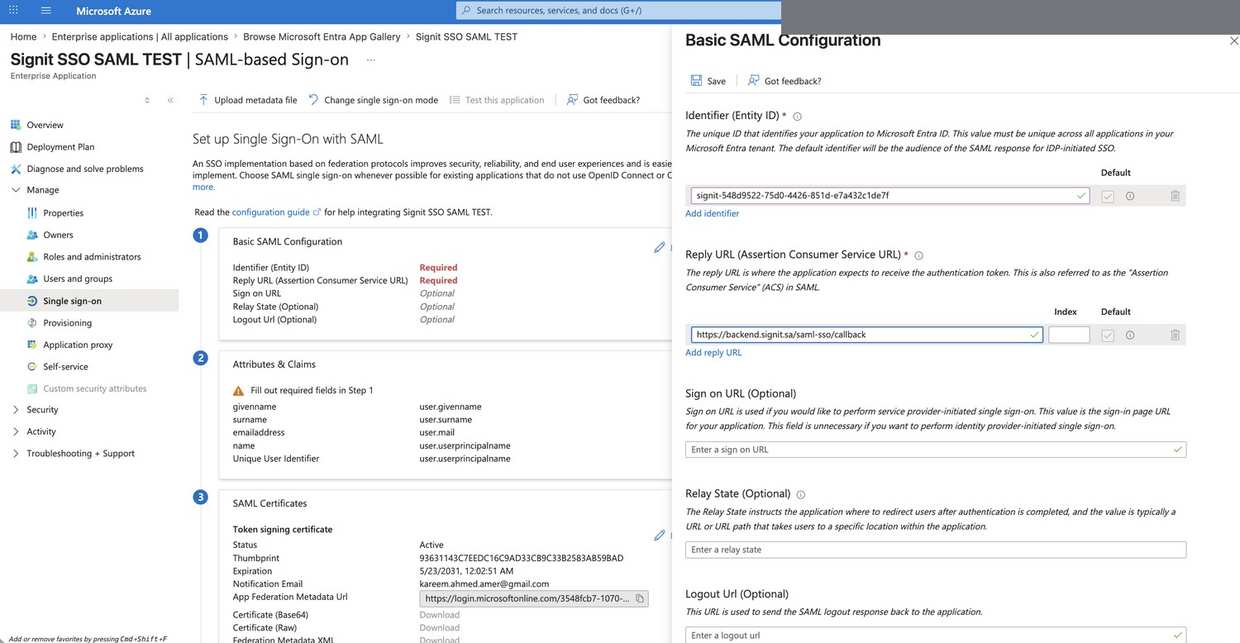The width and height of the screenshot is (1240, 643).
Task: Click Identifier (Entity ID) info icon
Action: click(797, 116)
